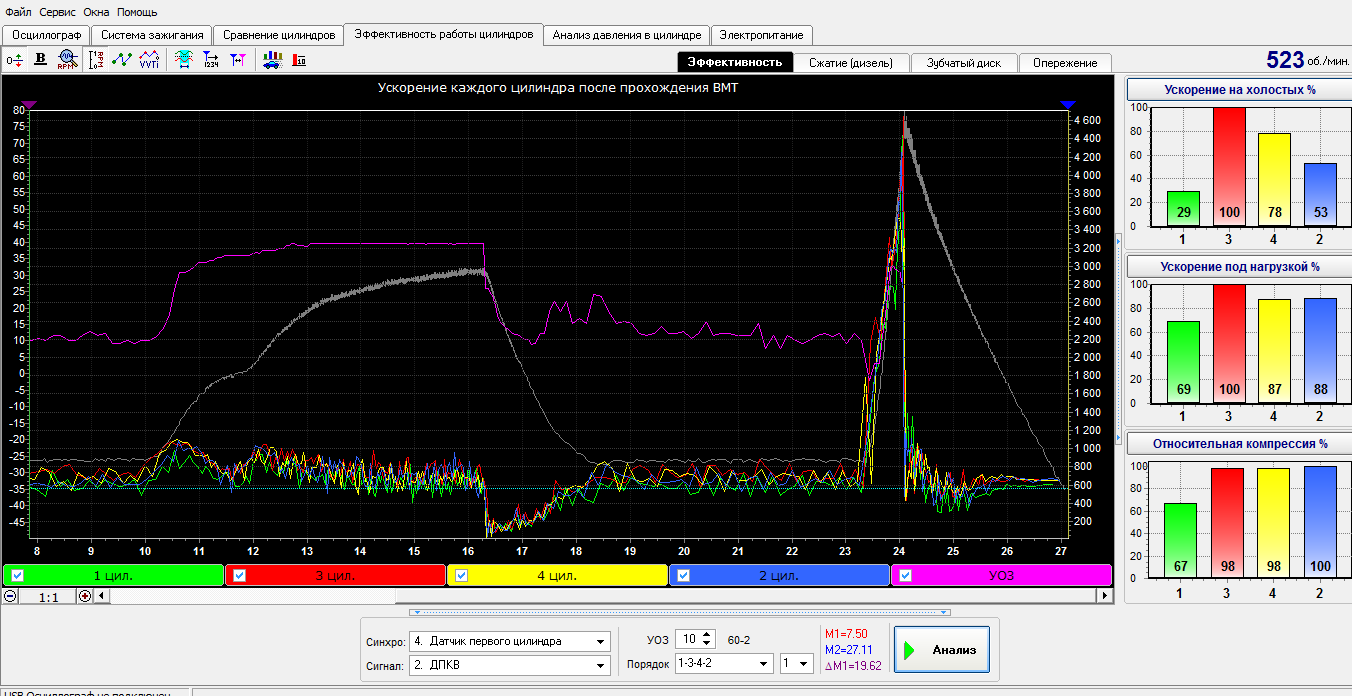1352x696 pixels.
Task: Open the Сервис menu
Action: tap(58, 12)
